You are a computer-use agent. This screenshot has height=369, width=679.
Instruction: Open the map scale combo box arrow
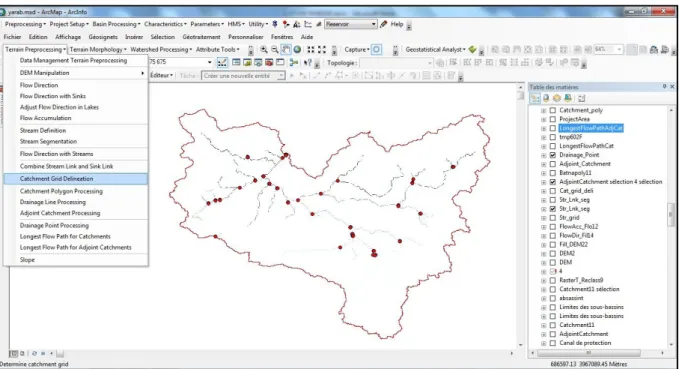pos(210,62)
